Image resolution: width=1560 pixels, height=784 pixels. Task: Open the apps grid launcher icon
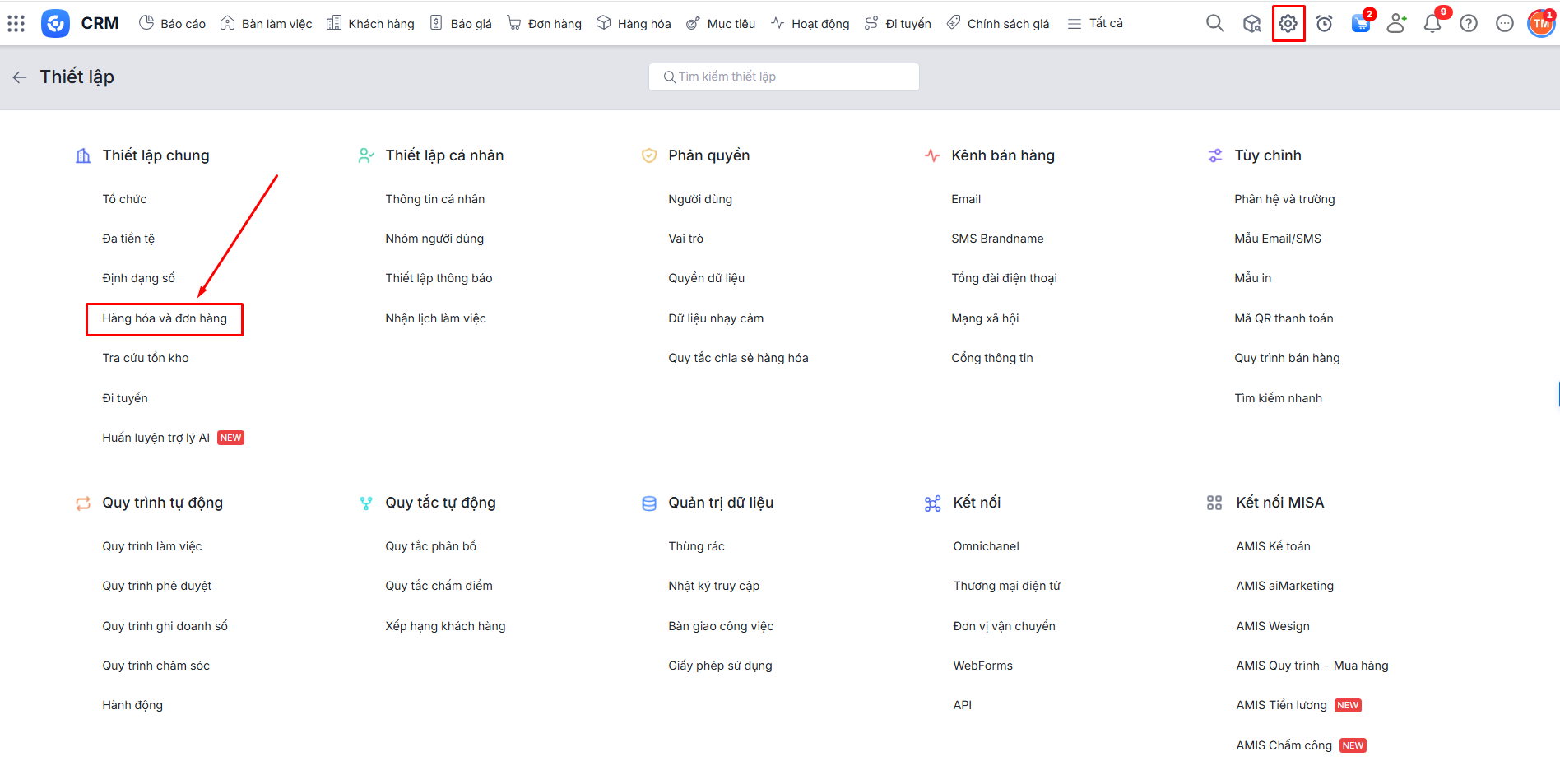coord(16,23)
